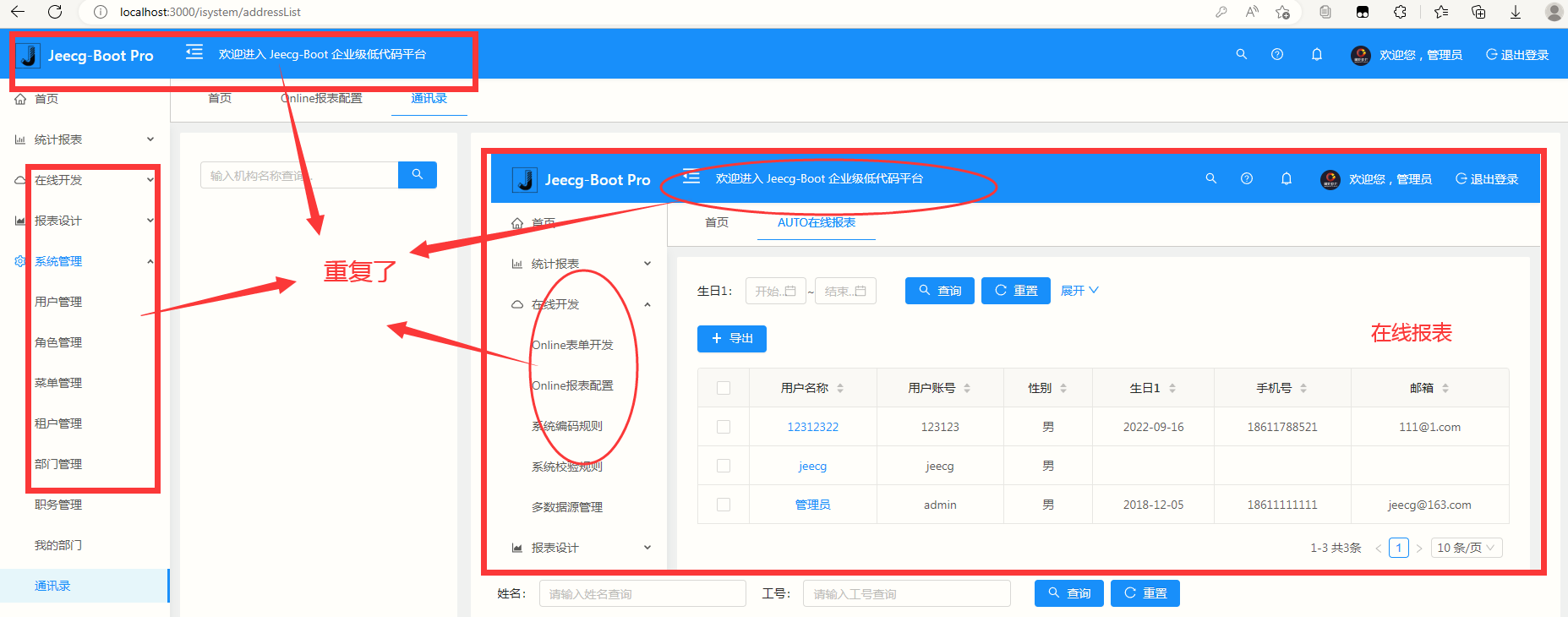This screenshot has height=617, width=1568.
Task: Open the browser downloads icon
Action: [1516, 12]
